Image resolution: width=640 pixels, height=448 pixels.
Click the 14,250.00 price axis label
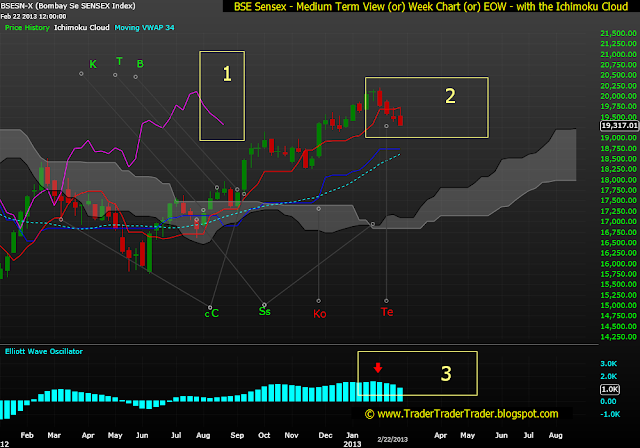coord(618,337)
